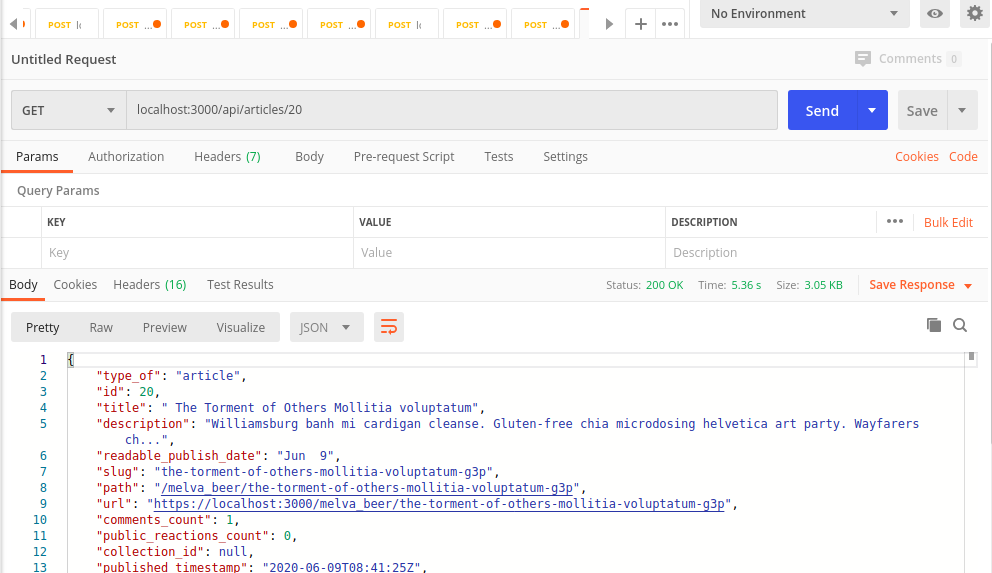Click the Time 5.36 s value
The image size is (992, 573).
point(746,285)
